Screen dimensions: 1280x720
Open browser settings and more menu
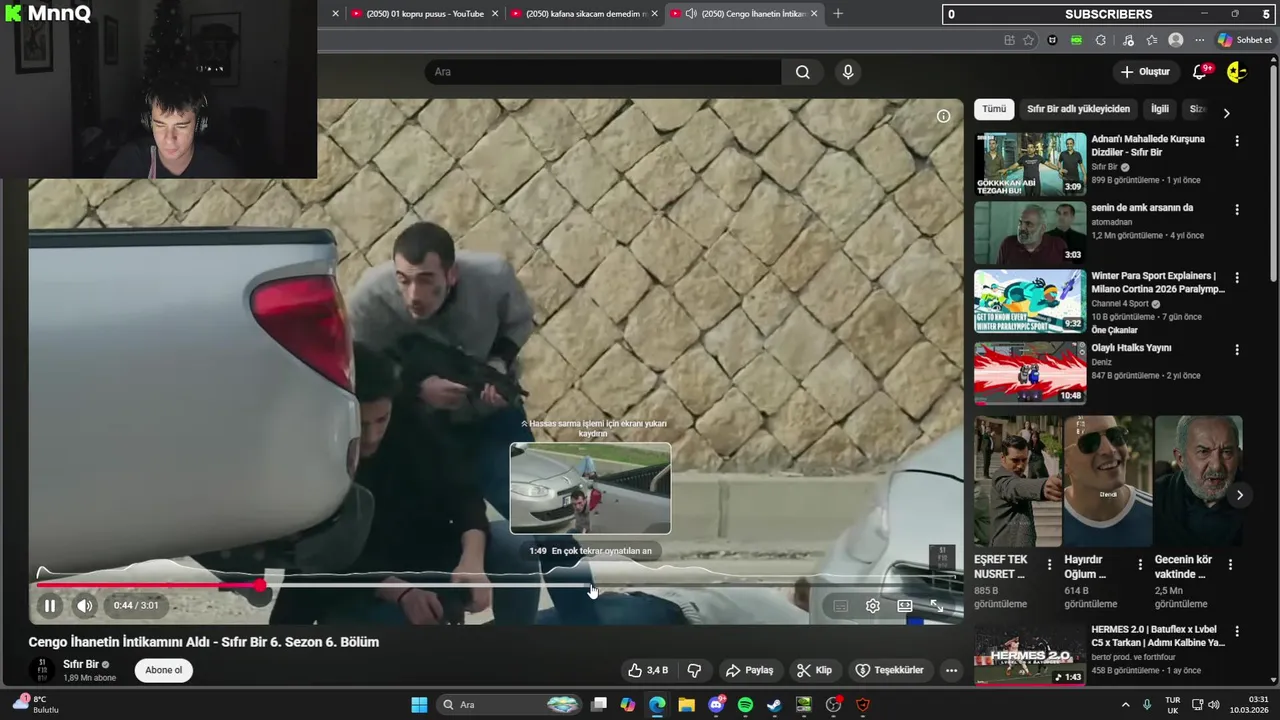[x=1200, y=40]
